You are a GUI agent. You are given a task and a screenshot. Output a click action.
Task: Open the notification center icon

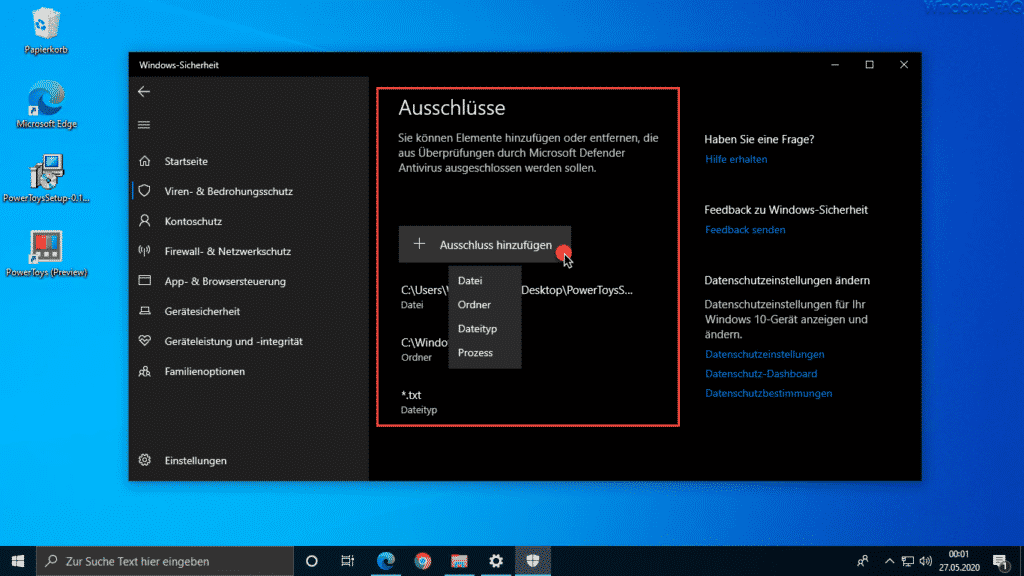[x=1000, y=561]
